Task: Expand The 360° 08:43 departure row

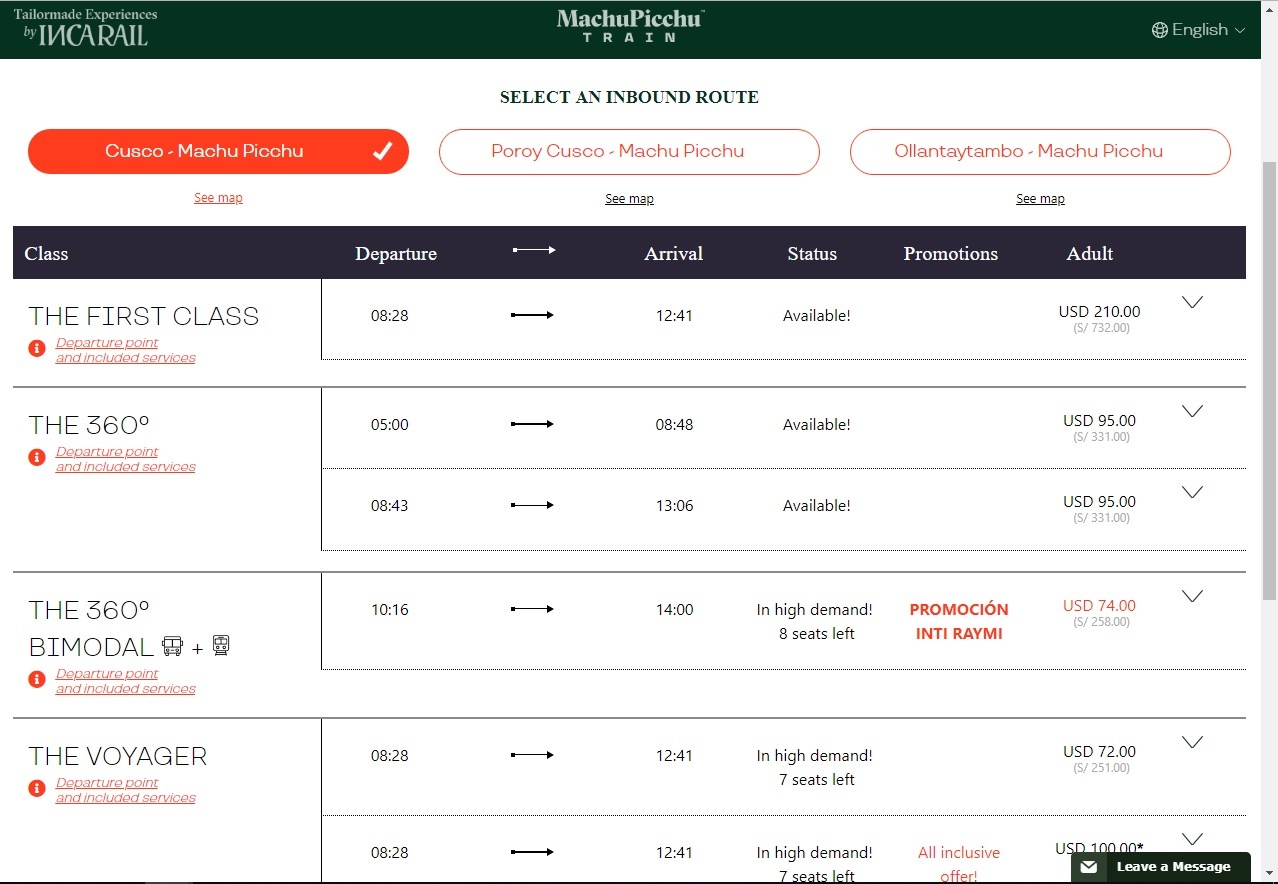Action: pyautogui.click(x=1192, y=492)
